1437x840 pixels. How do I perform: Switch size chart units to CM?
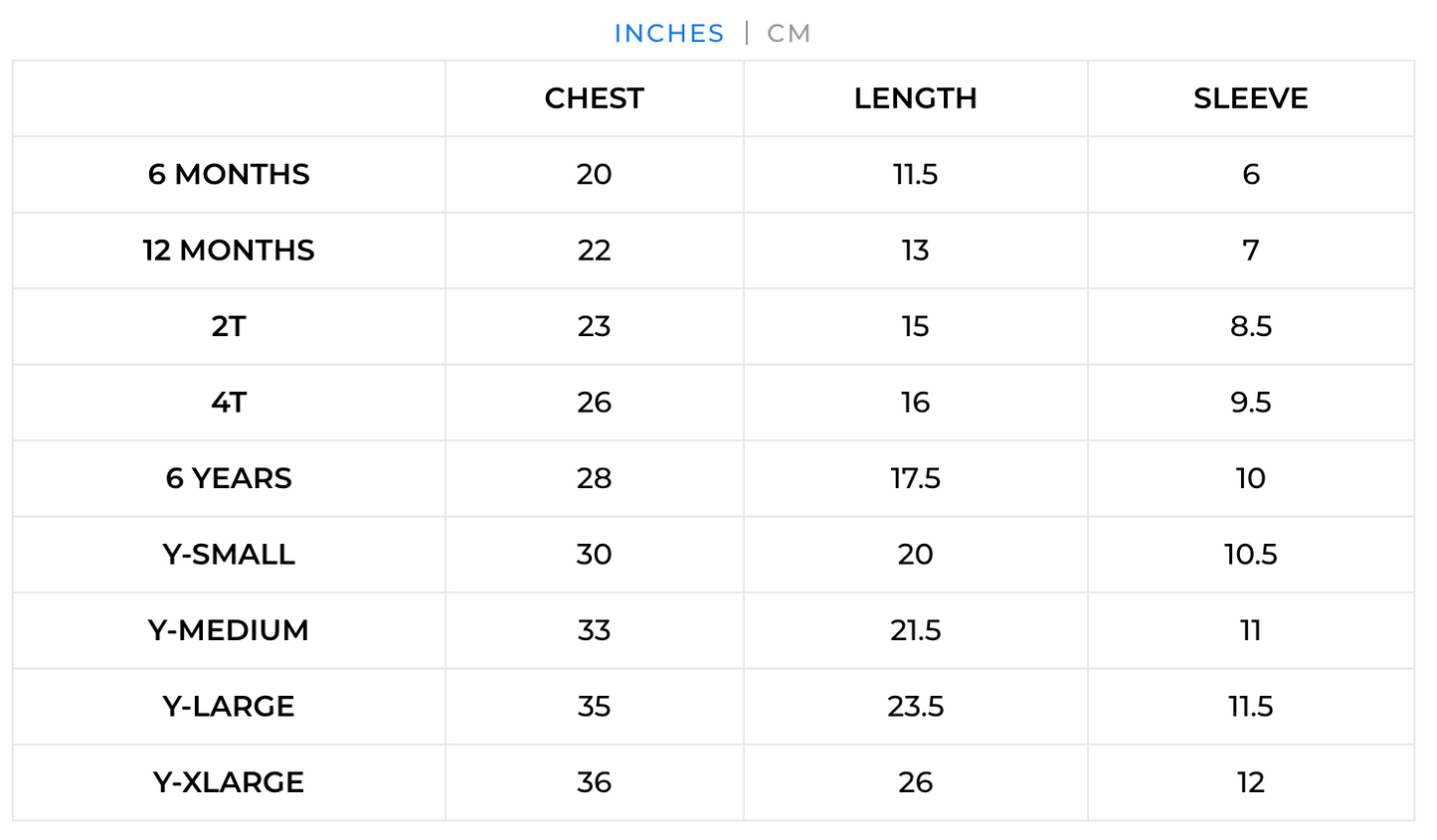(x=789, y=34)
